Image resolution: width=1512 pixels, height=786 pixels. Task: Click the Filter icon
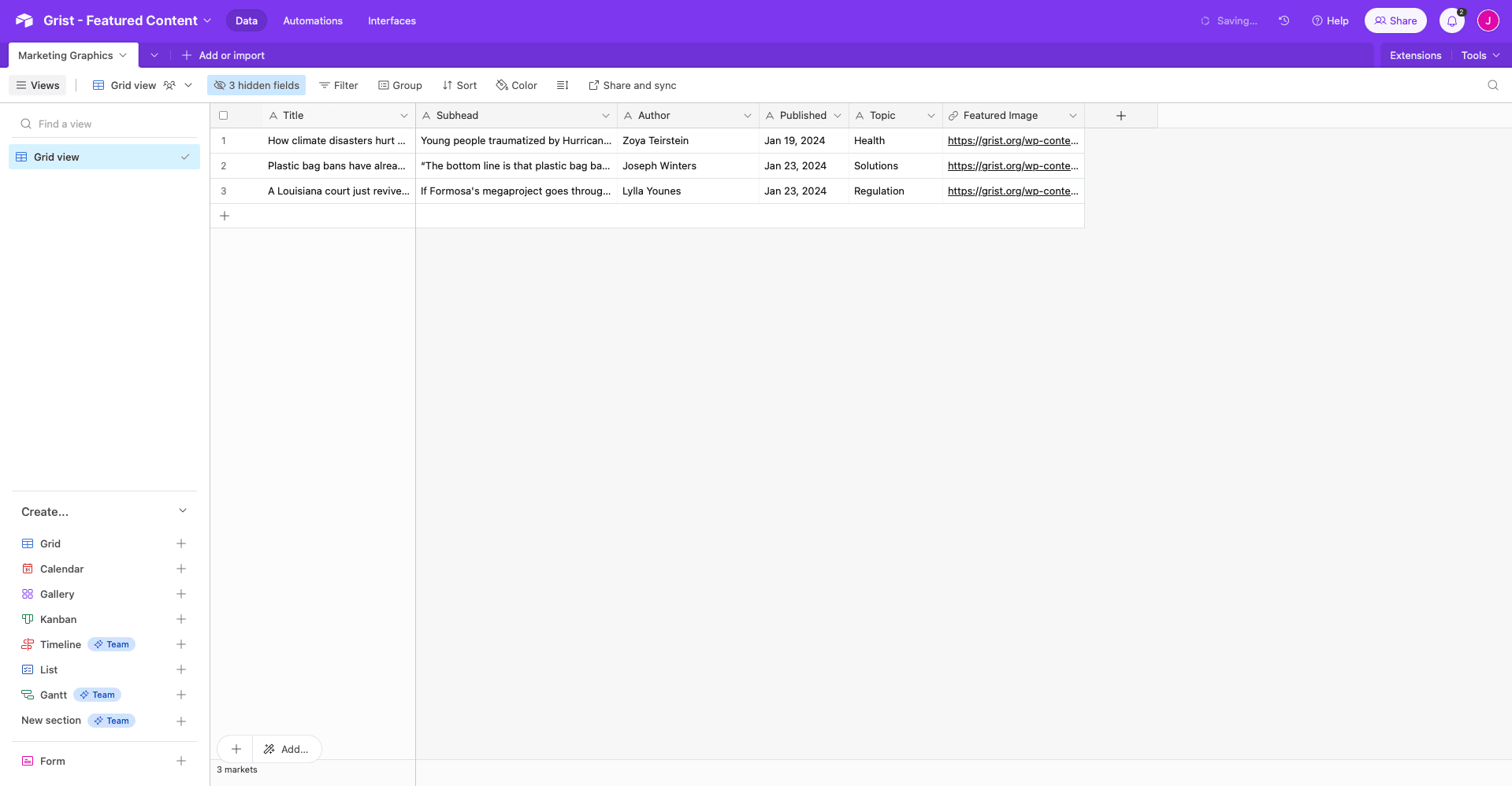325,85
